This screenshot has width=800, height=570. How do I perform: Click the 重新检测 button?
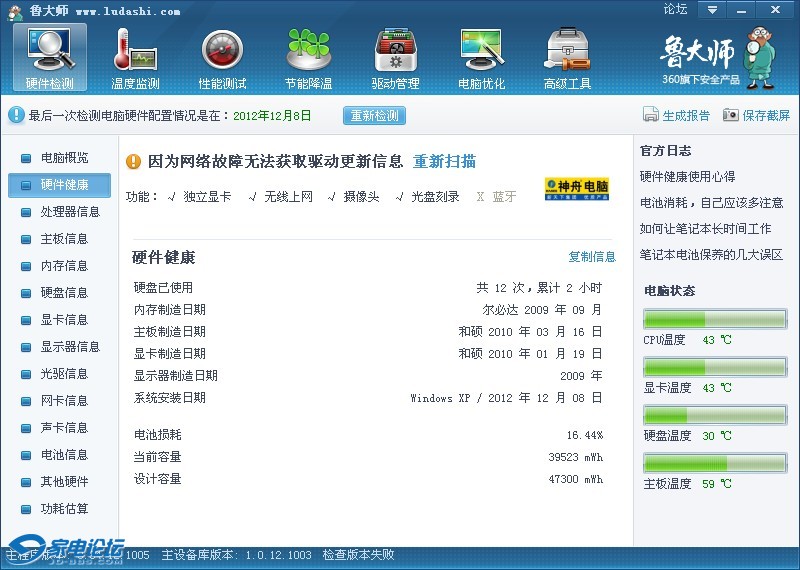coord(375,115)
